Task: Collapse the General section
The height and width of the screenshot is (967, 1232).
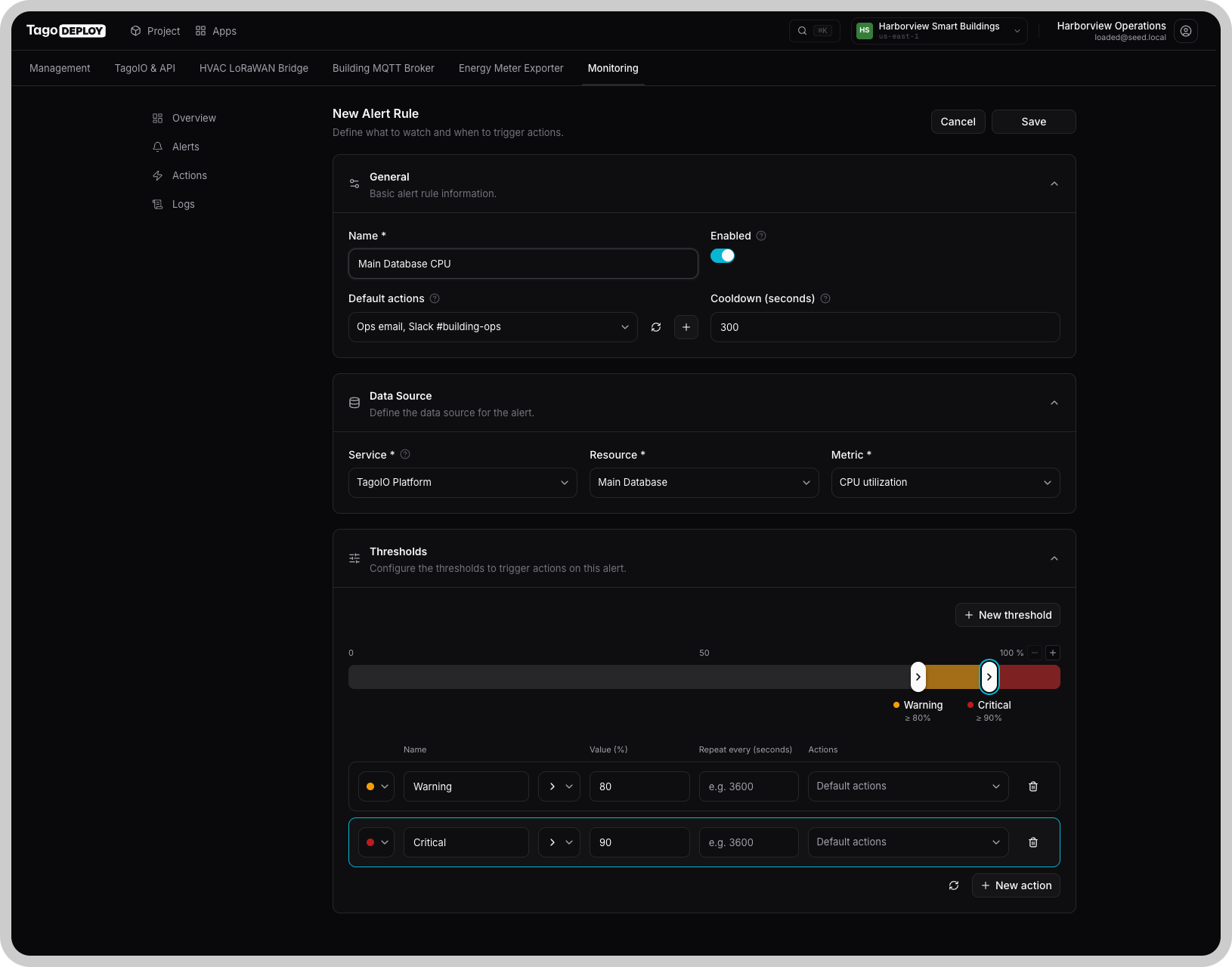Action: pyautogui.click(x=1054, y=184)
